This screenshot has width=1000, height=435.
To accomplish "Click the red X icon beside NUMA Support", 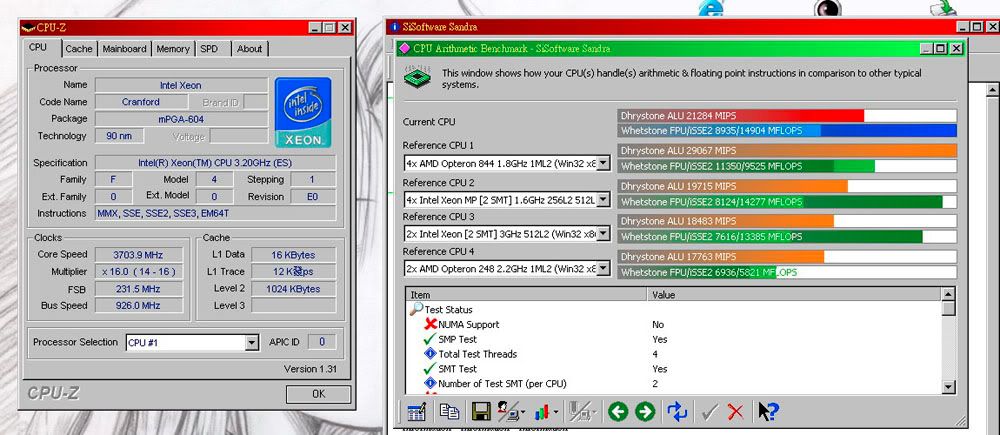I will click(x=431, y=324).
